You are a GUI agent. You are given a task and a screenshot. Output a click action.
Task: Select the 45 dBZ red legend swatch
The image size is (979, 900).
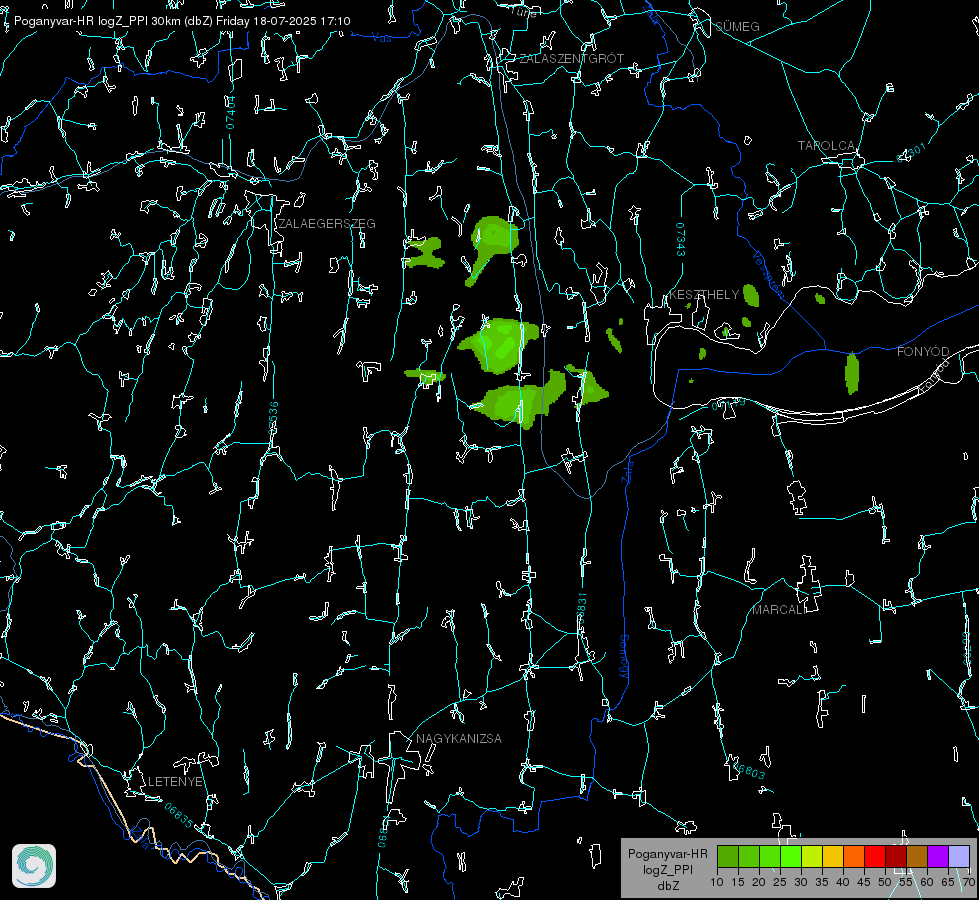pos(875,856)
